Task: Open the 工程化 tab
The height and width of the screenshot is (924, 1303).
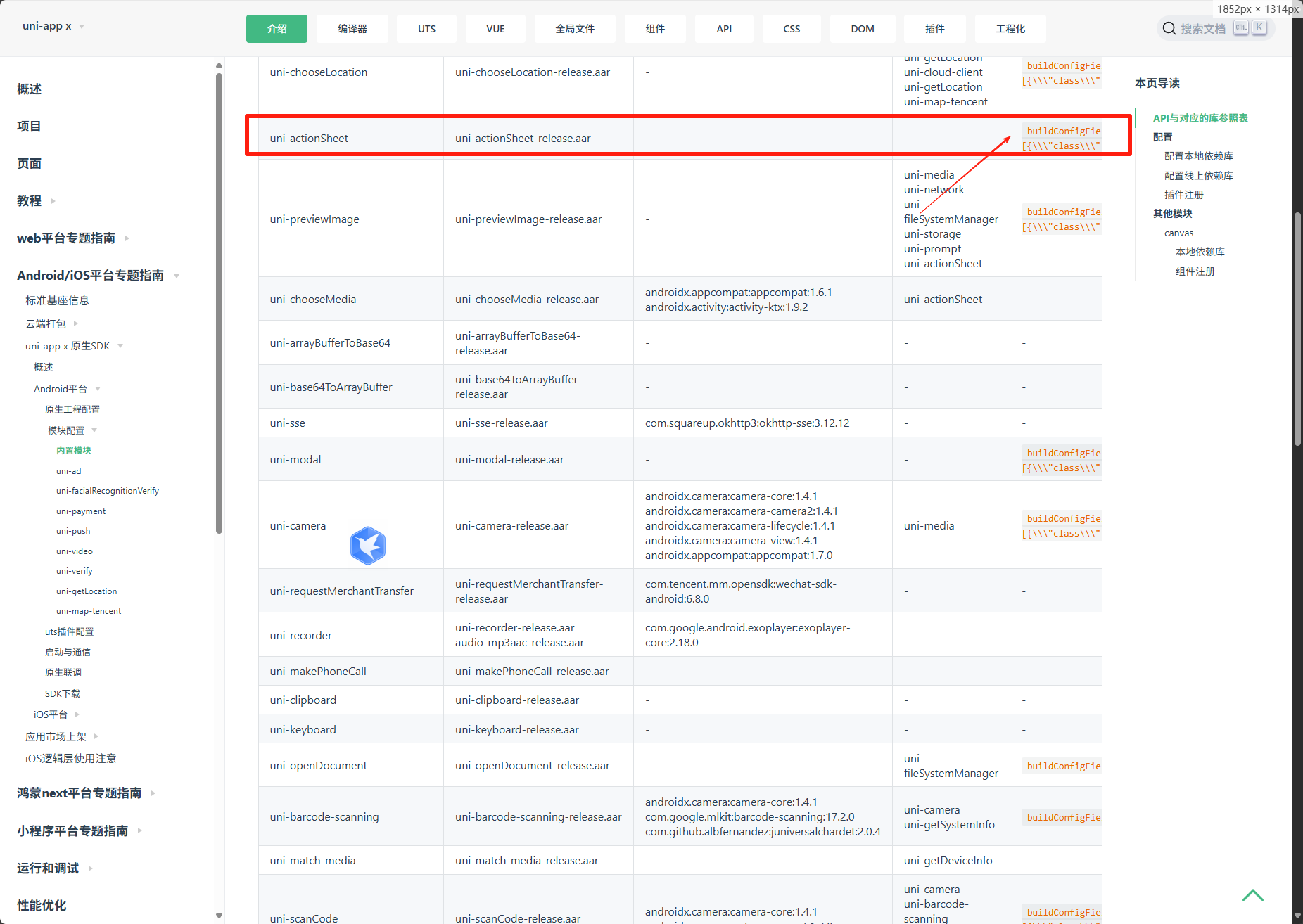Action: (x=1010, y=29)
